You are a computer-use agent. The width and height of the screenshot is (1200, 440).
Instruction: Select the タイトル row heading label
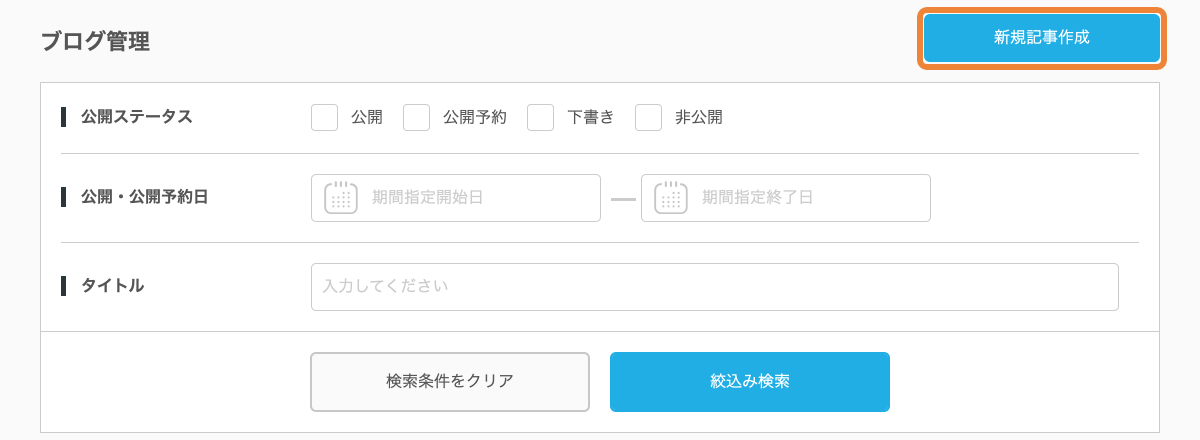tap(113, 286)
